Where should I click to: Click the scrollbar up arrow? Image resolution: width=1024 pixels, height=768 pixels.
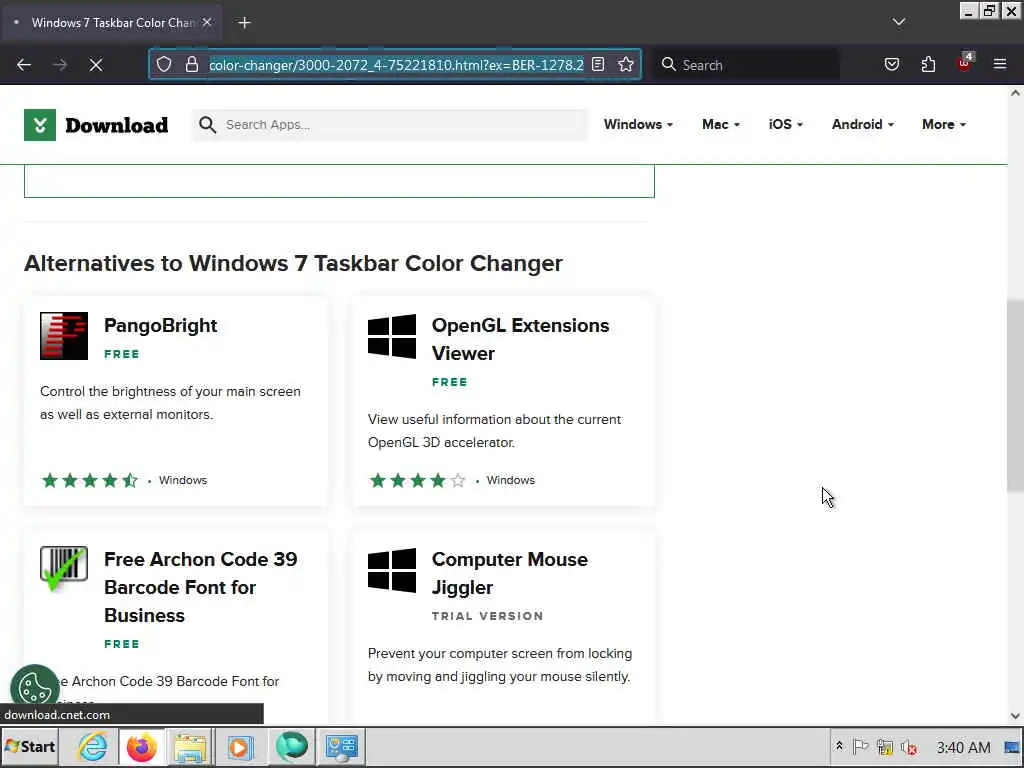(1015, 93)
